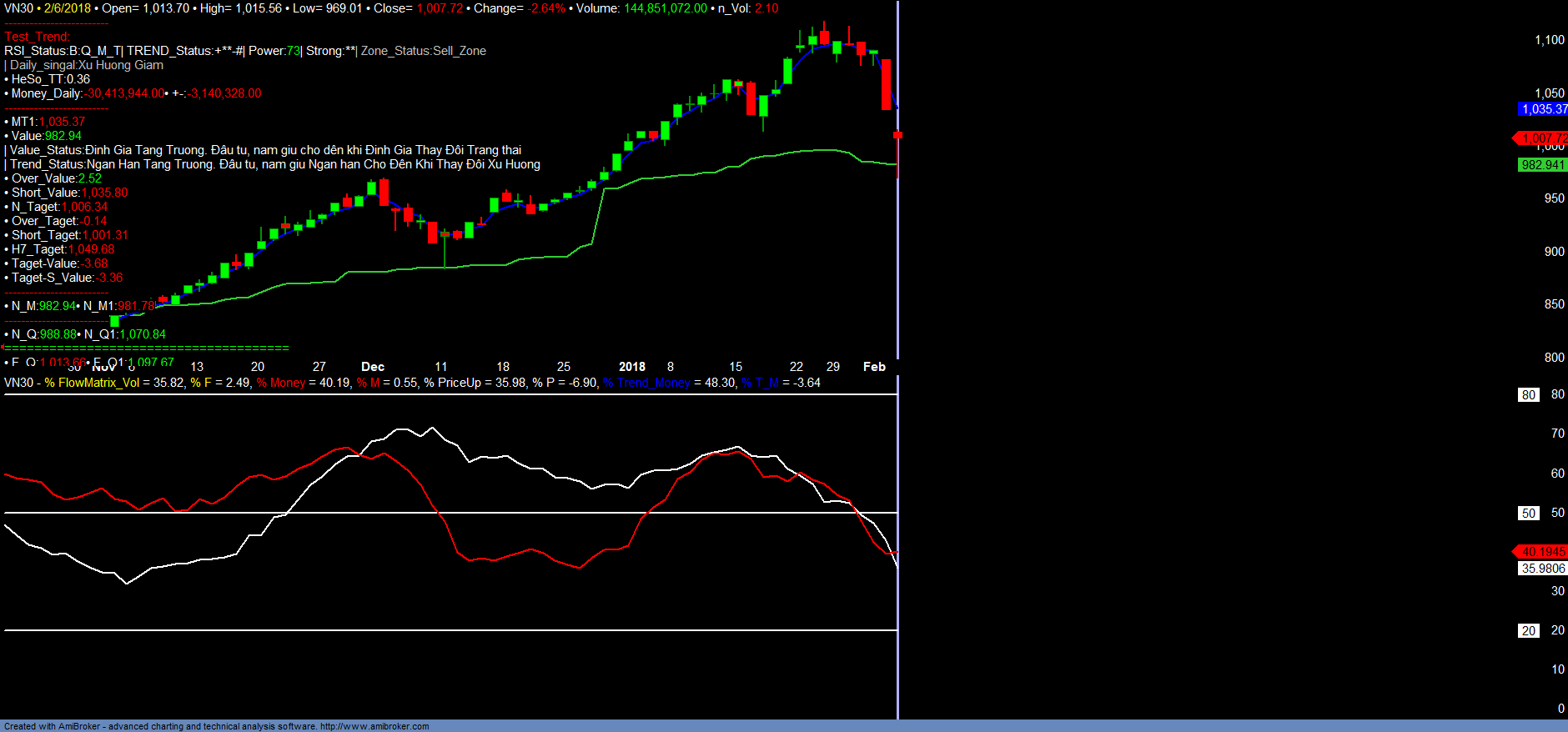The width and height of the screenshot is (1568, 732).
Task: Select the Zone_Status:Sell_Zone text
Action: 424,51
